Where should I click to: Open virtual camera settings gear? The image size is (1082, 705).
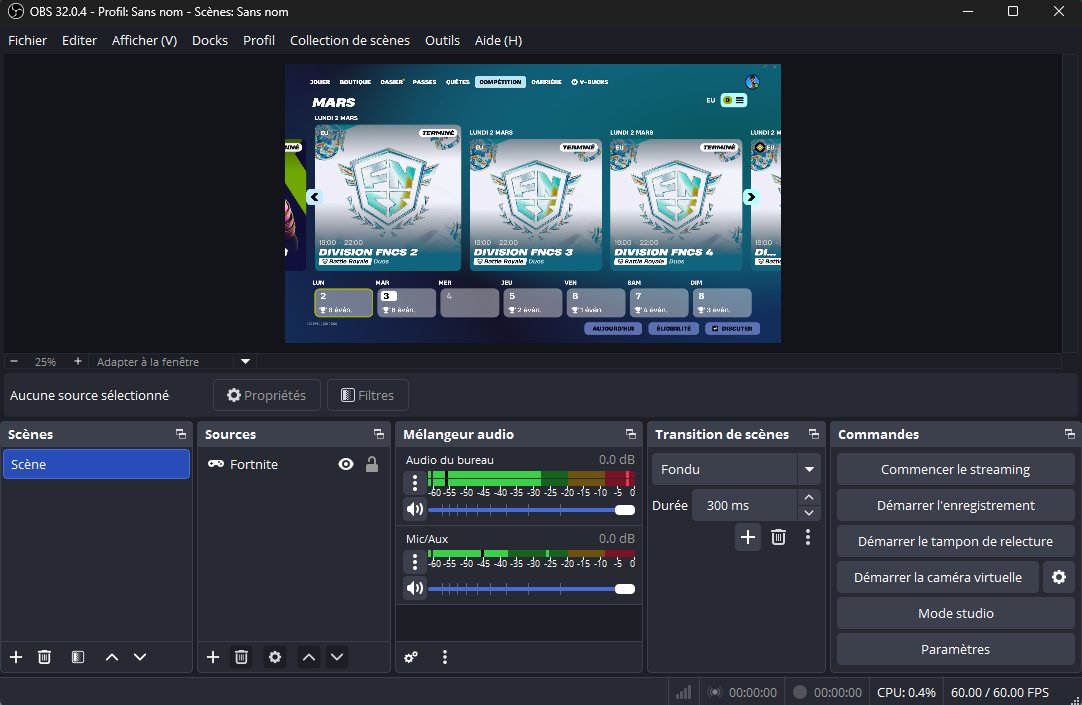tap(1059, 577)
